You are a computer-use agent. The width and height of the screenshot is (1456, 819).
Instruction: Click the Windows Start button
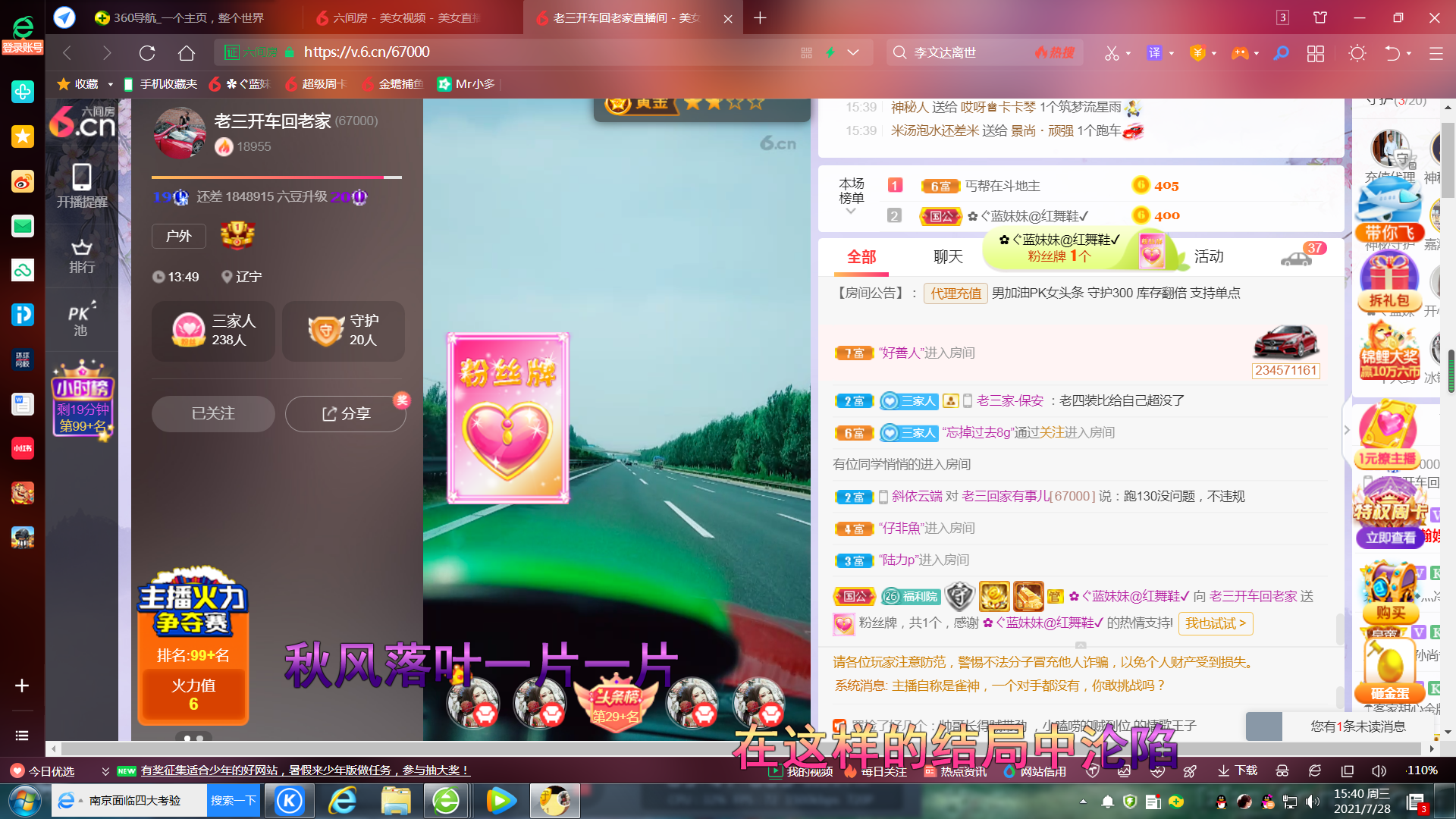(24, 801)
